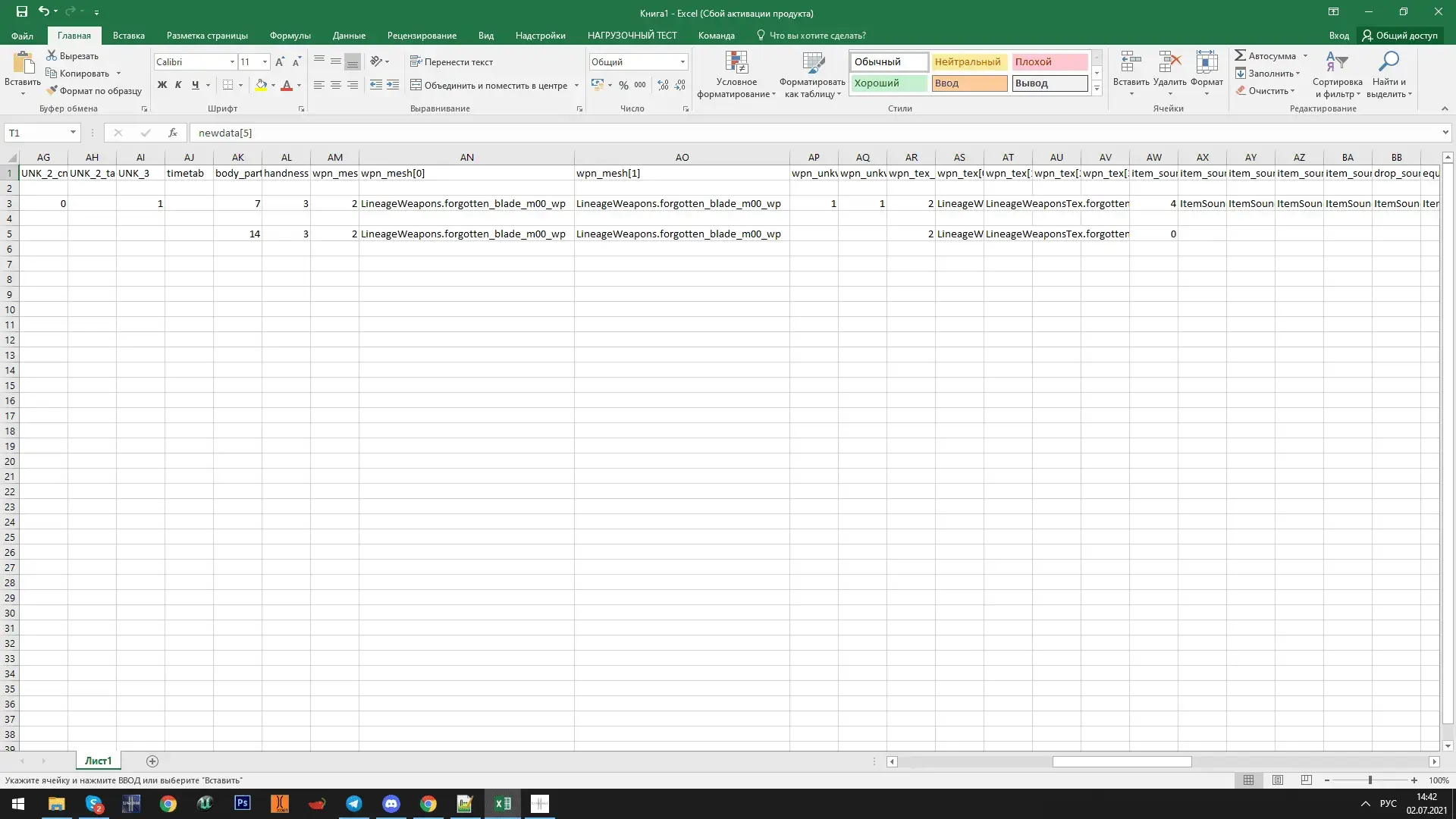Click the Paste clipboard icon

23,62
